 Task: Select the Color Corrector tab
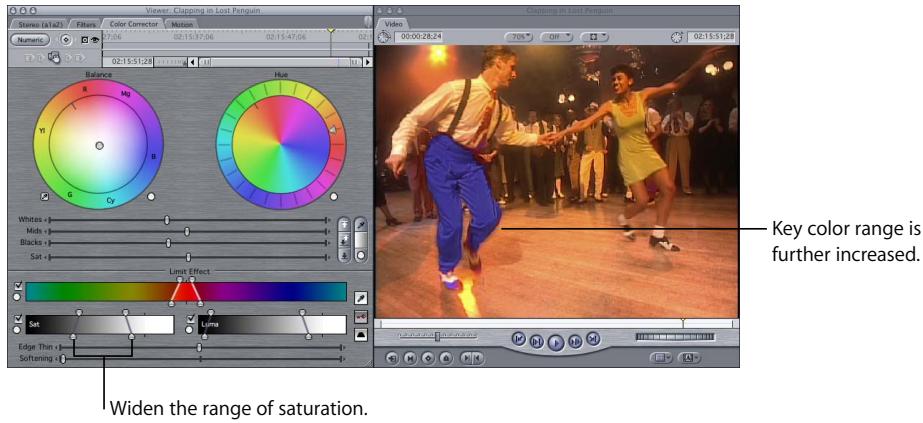[134, 24]
